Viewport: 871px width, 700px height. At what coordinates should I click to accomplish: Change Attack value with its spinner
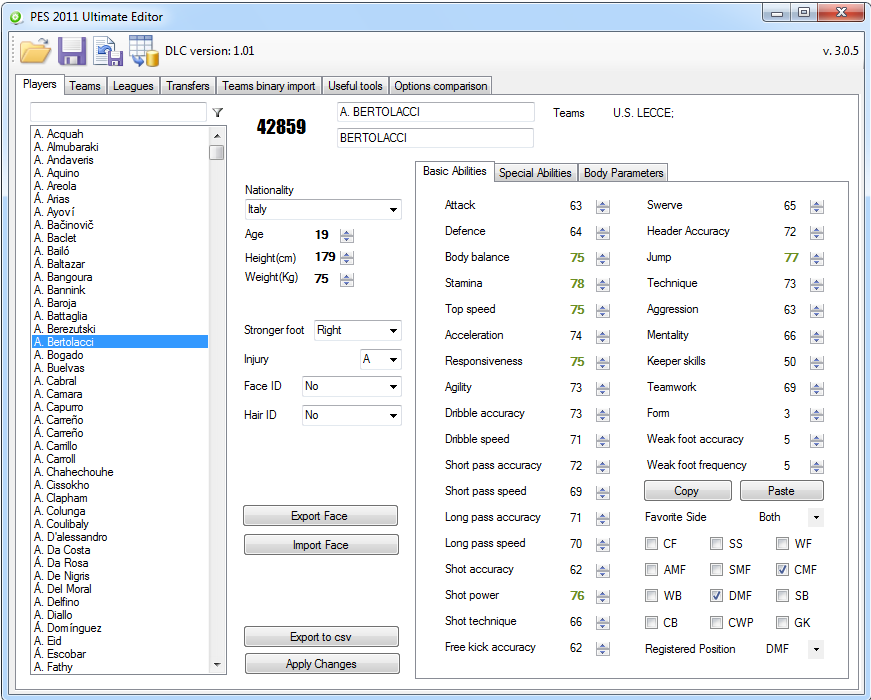603,207
